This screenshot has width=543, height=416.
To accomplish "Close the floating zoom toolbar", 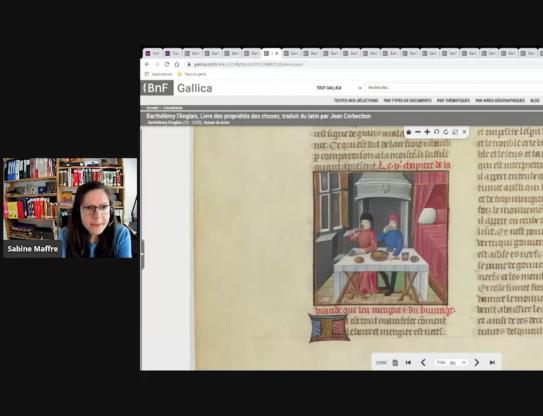I will (x=464, y=132).
